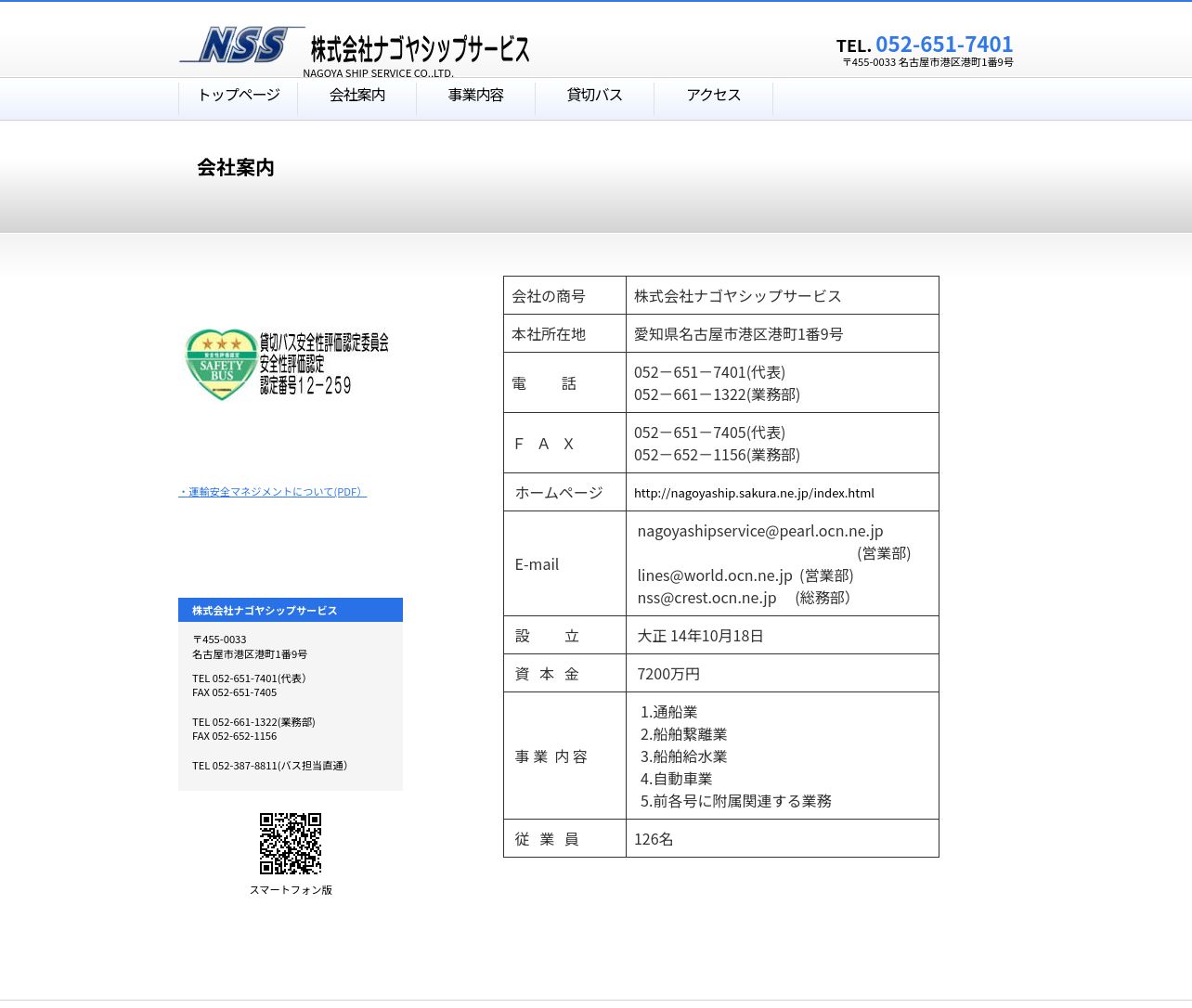Viewport: 1192px width, 1008px height.
Task: Click the 電話 table label
Action: 544,383
